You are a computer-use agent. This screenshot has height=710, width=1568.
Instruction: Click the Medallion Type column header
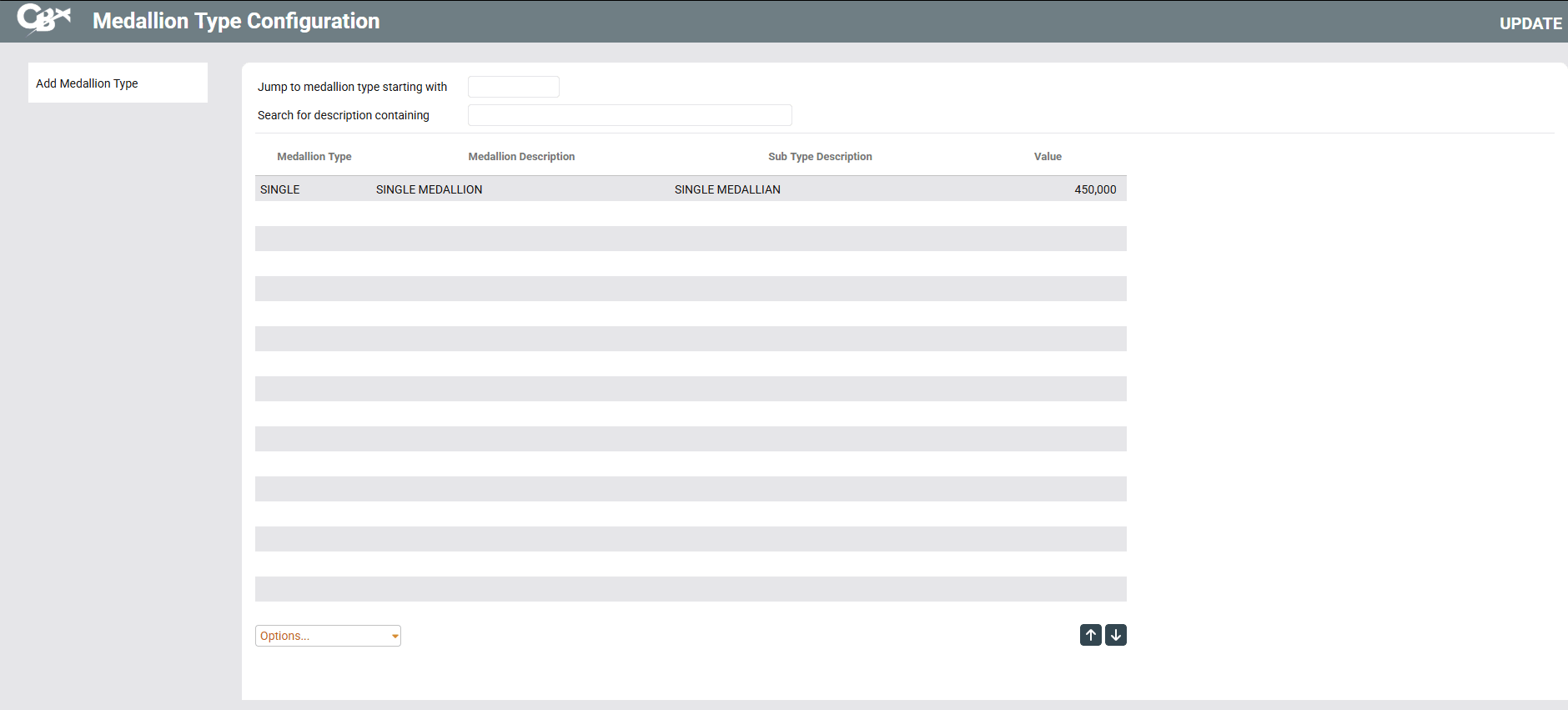(x=314, y=157)
